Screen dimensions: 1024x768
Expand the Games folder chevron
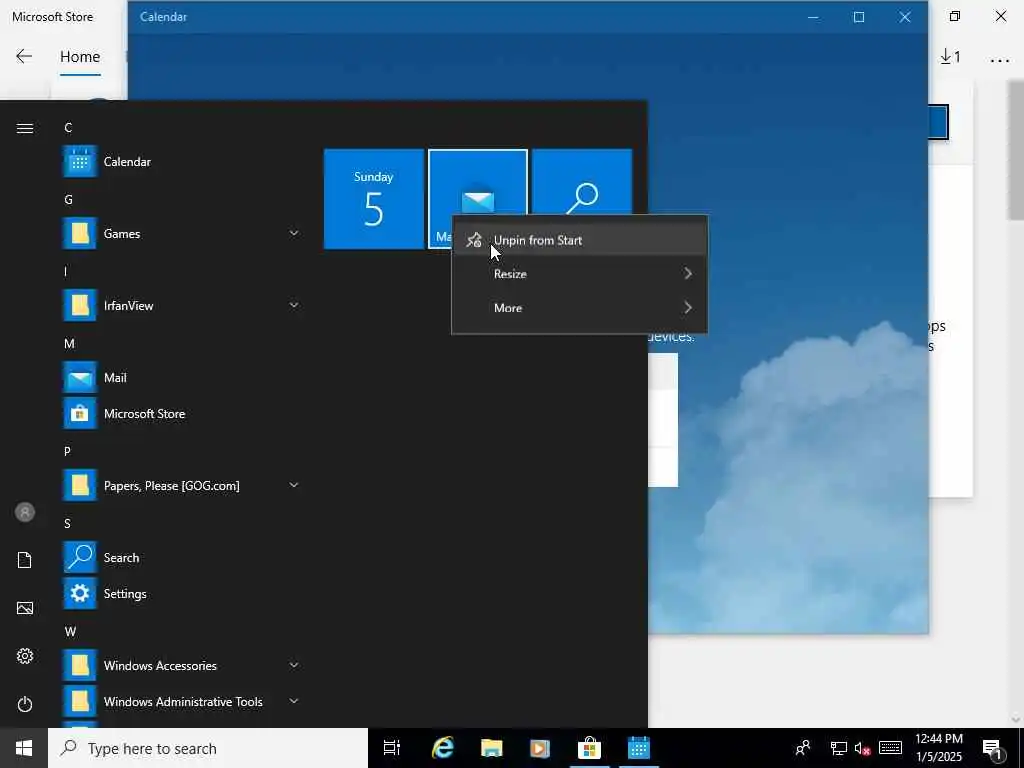pos(294,233)
